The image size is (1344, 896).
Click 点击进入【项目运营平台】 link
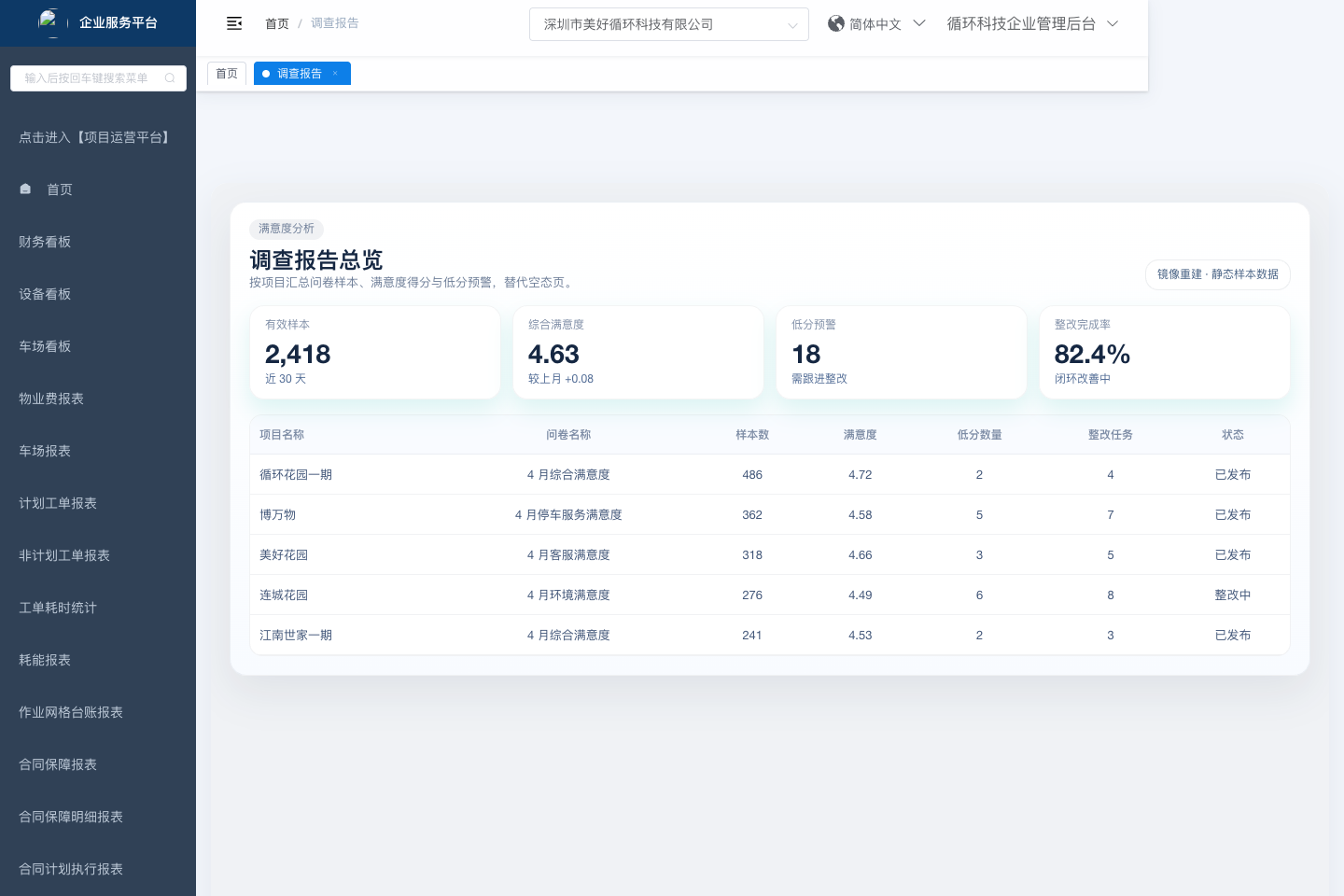point(96,137)
